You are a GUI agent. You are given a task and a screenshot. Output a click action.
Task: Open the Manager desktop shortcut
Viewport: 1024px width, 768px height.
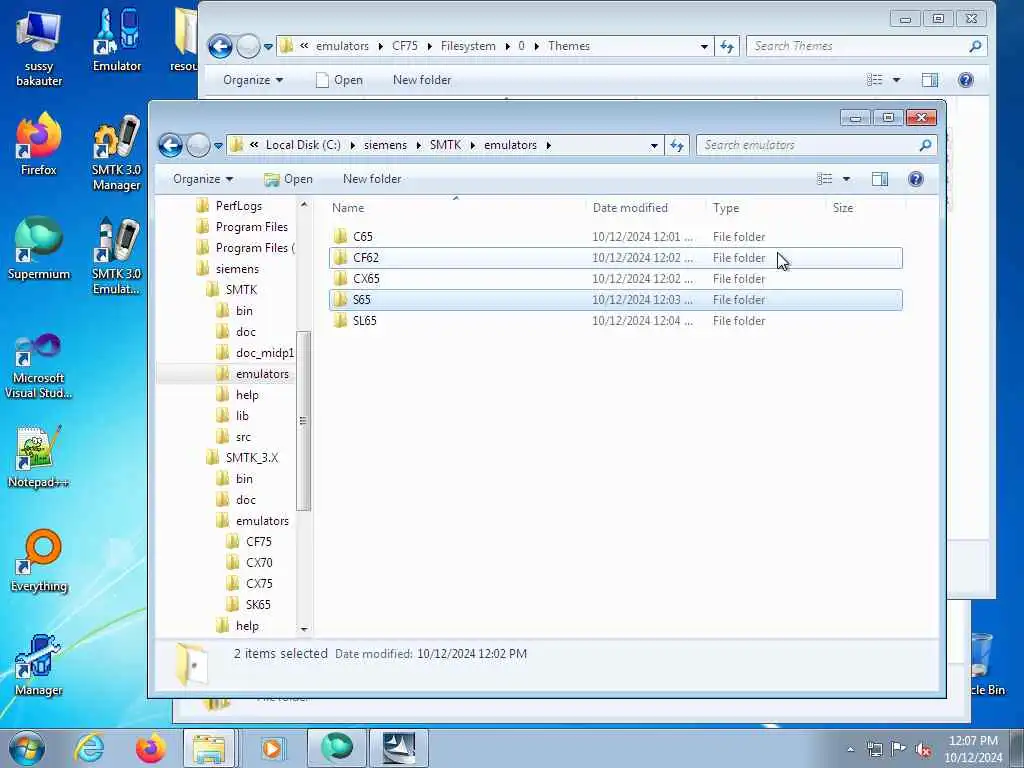tap(39, 665)
